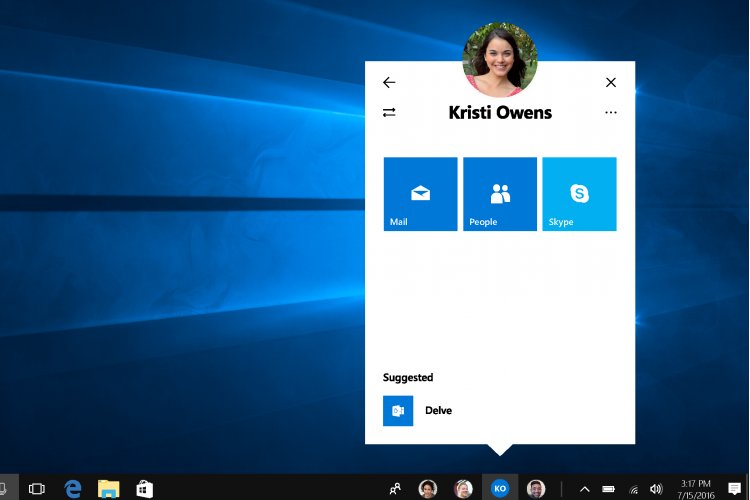Viewport: 750px width, 500px height.
Task: Go back using the arrow in contact panel
Action: (x=389, y=82)
